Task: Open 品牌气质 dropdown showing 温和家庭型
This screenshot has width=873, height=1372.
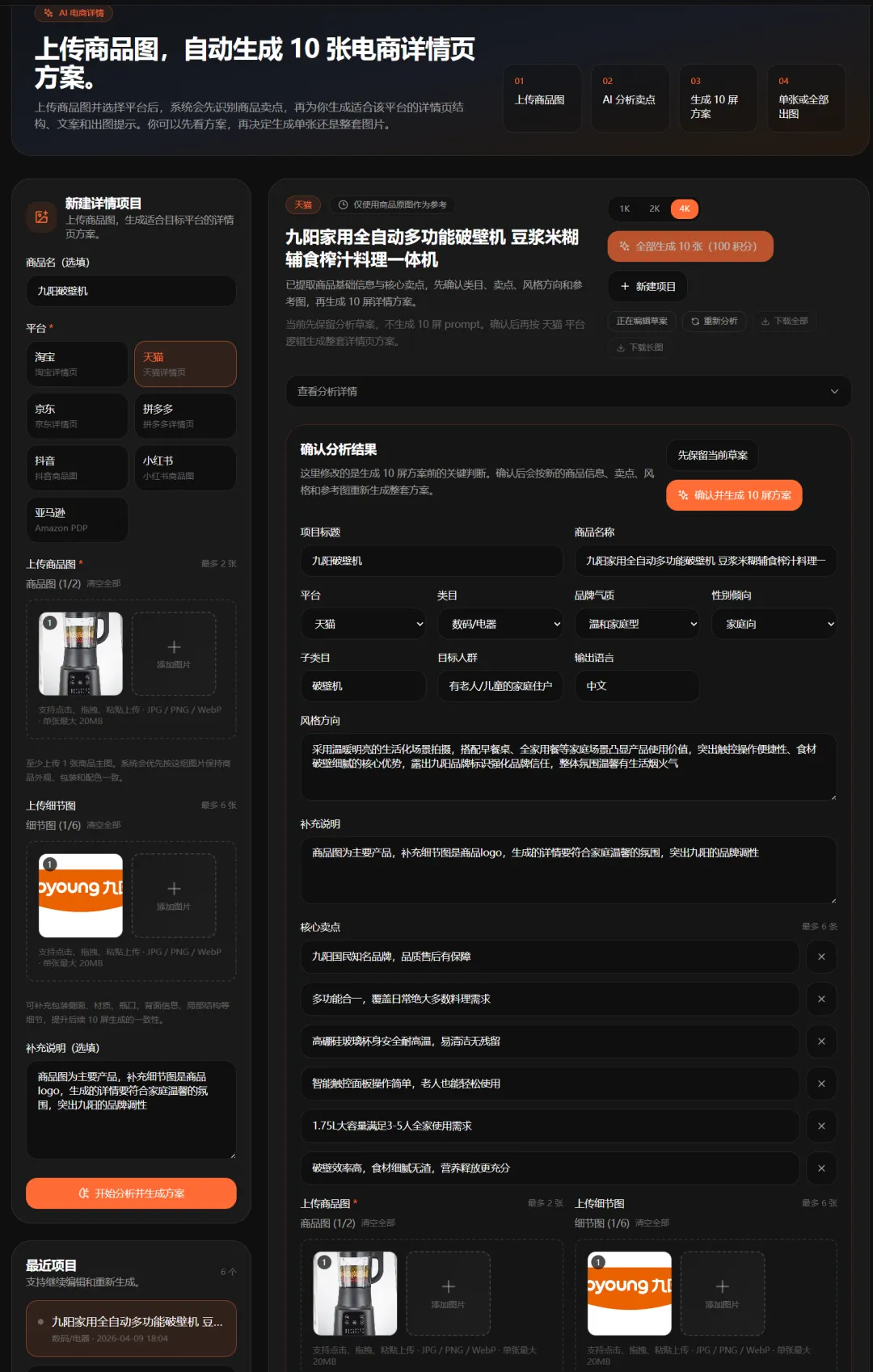Action: point(637,624)
